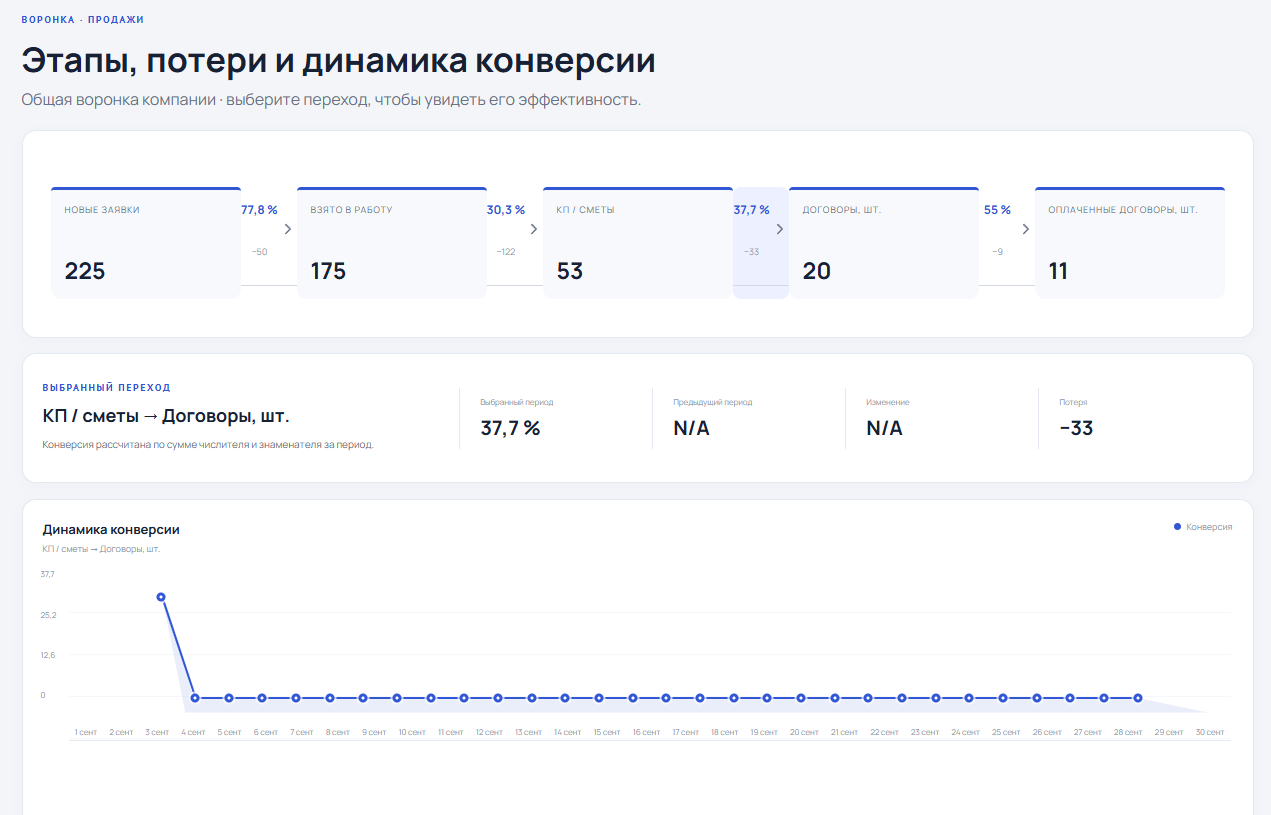Click the 30 сент x-axis label
The image size is (1271, 815).
click(1210, 732)
